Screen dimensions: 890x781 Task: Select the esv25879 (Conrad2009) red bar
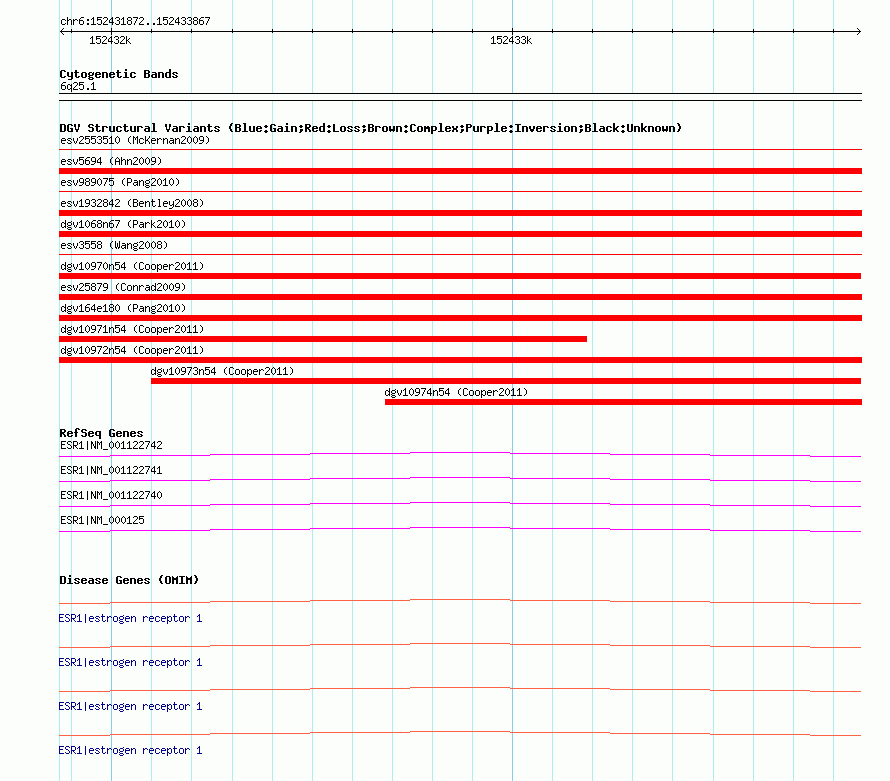pos(460,297)
